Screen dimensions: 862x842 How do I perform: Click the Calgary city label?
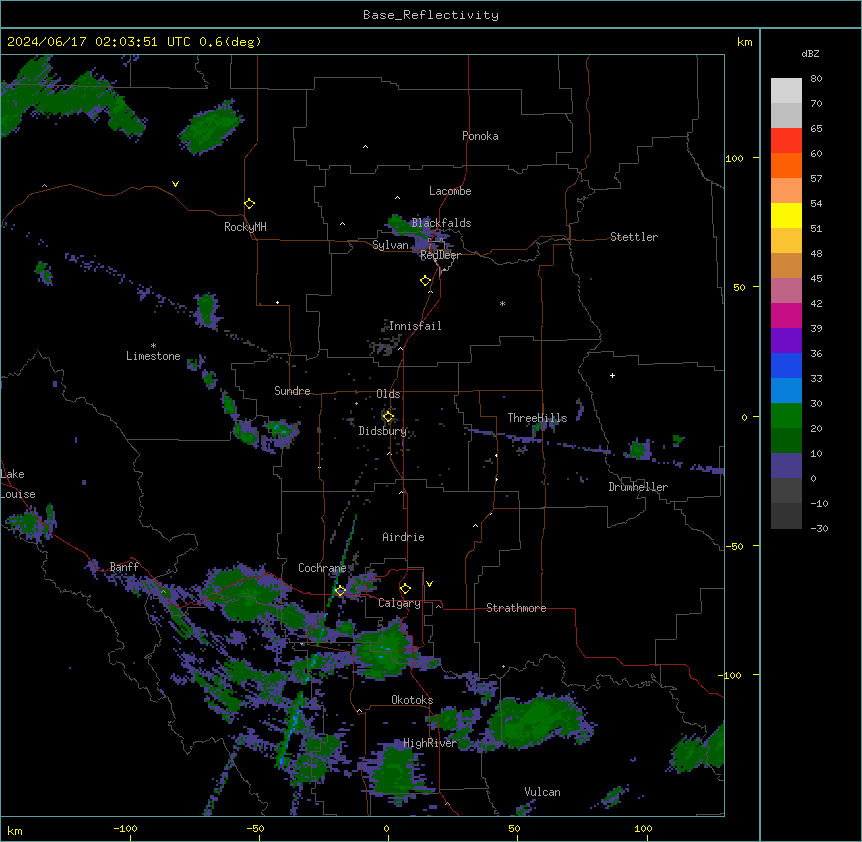point(399,603)
